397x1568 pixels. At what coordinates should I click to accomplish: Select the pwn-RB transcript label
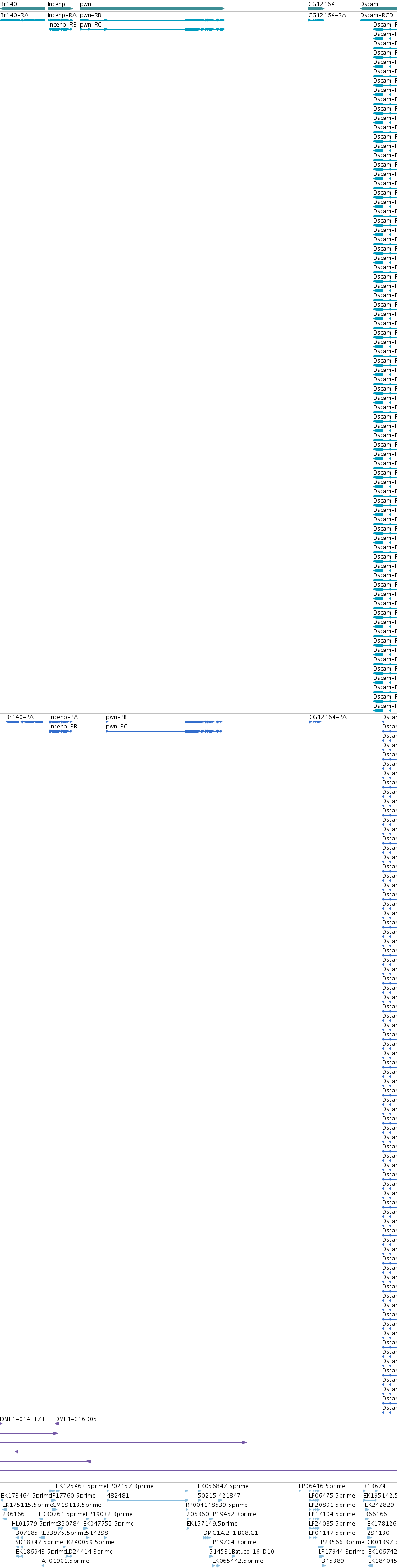[91, 15]
